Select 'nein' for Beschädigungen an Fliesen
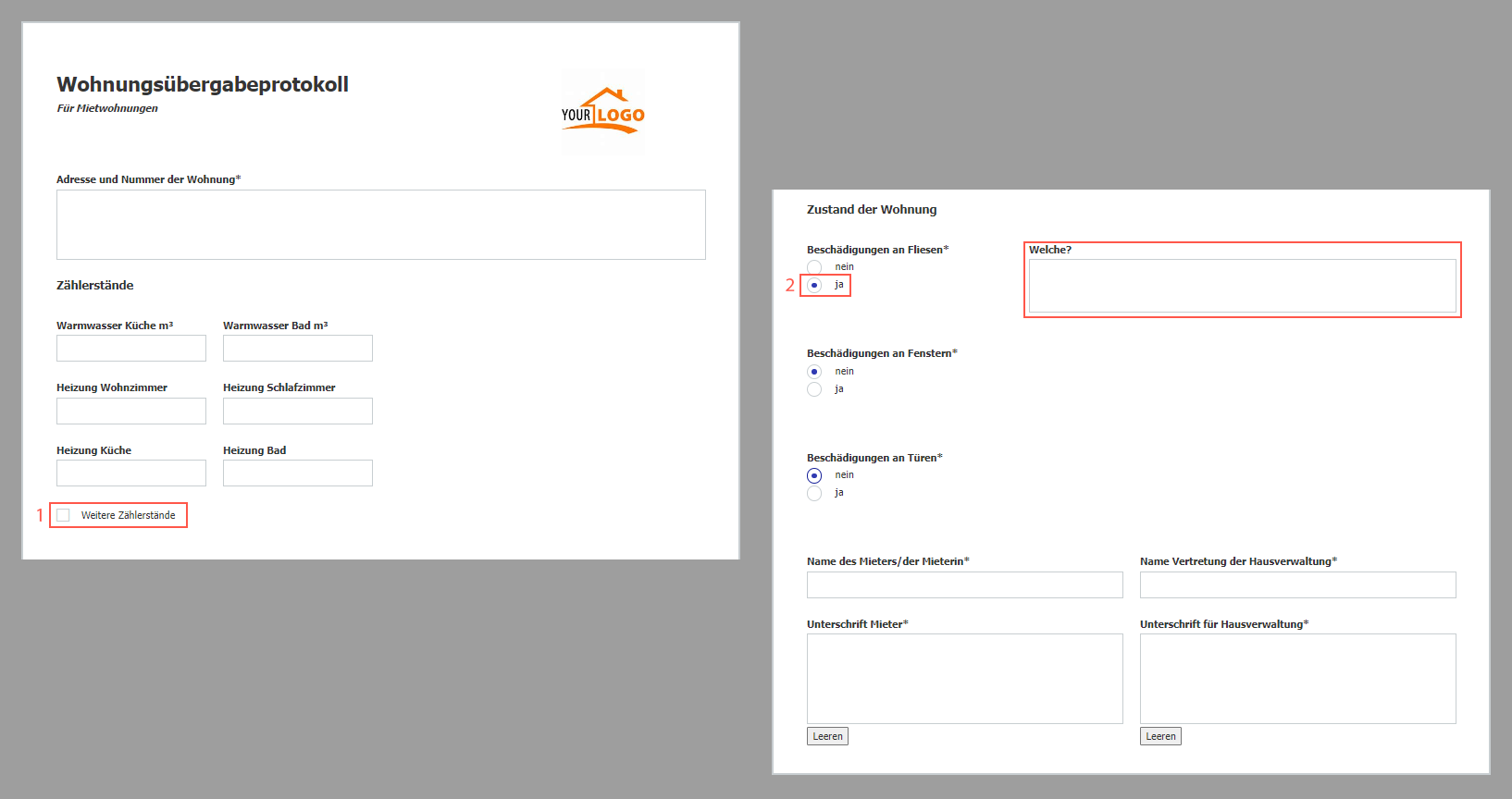The width and height of the screenshot is (1512, 799). (x=814, y=267)
